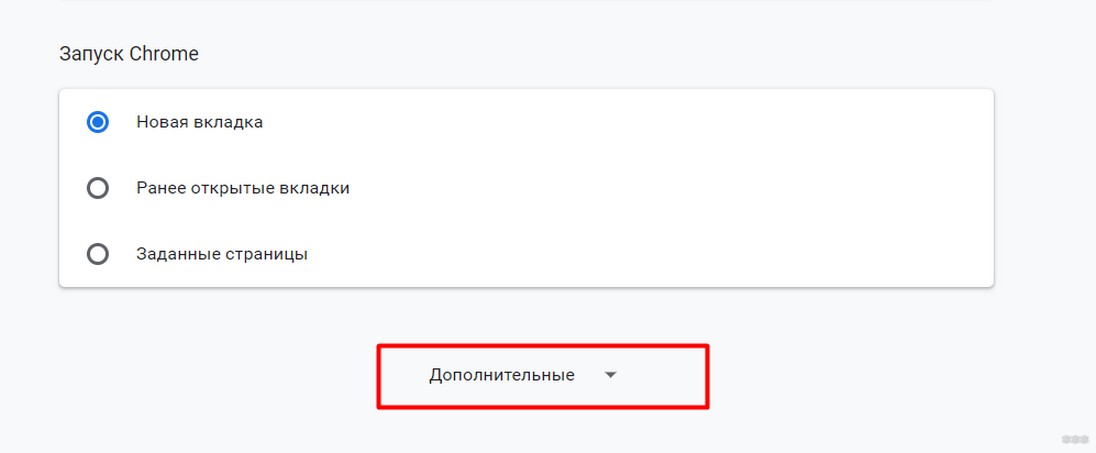Click the red highlight frame around "Дополнительные"
Image resolution: width=1096 pixels, height=453 pixels.
pyautogui.click(x=378, y=376)
